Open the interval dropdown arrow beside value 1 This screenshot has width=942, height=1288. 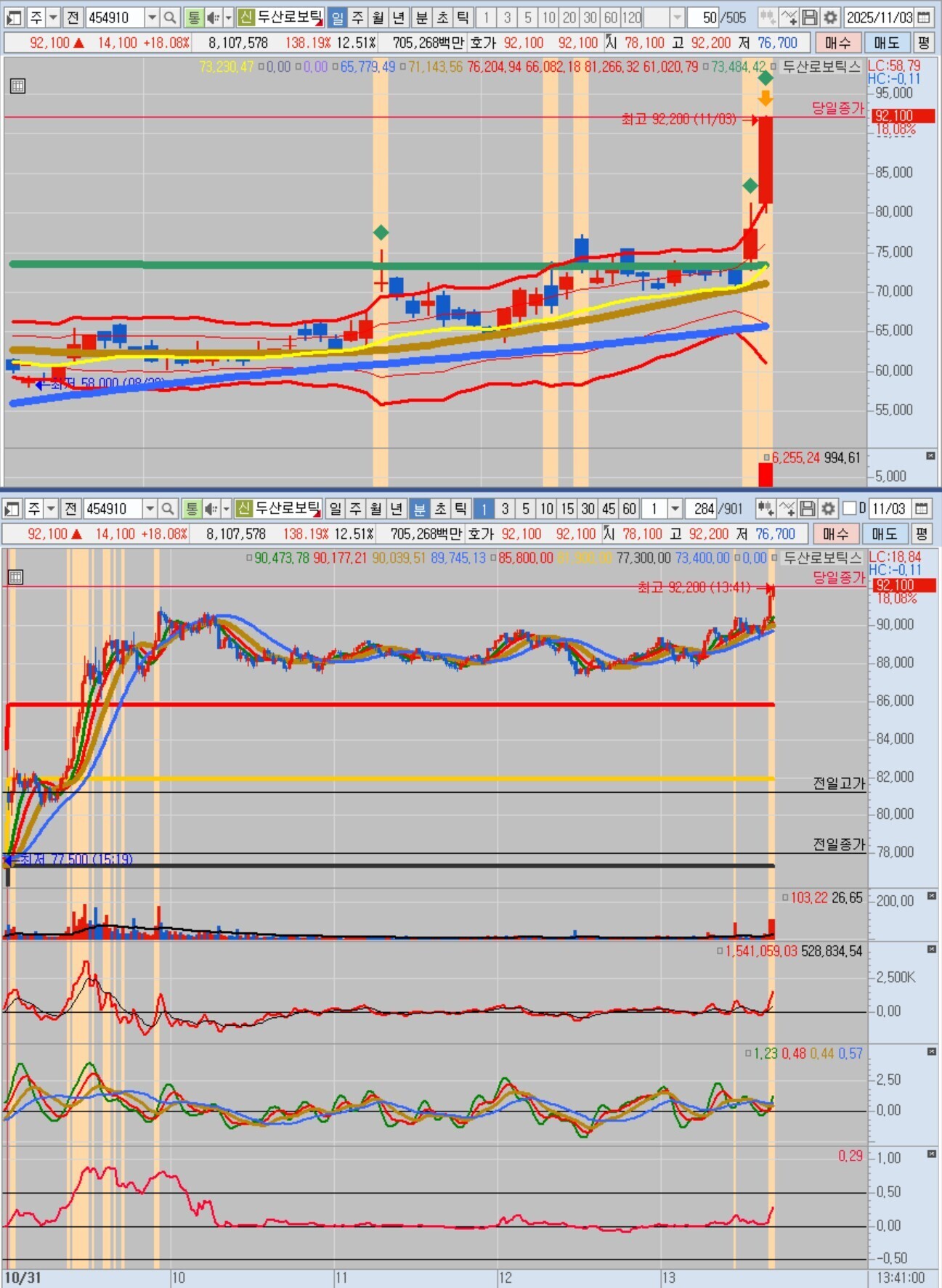(675, 508)
